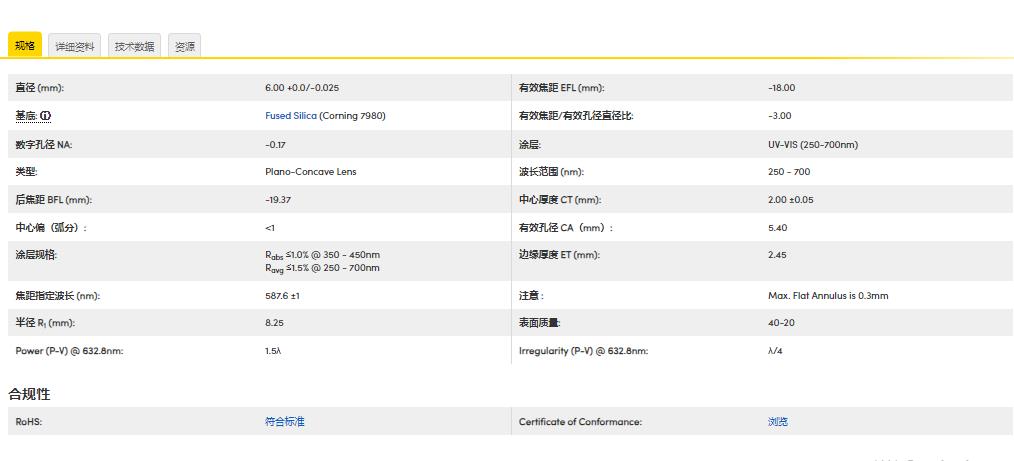Open the 浏览 certificate link
The image size is (1014, 461).
[778, 422]
